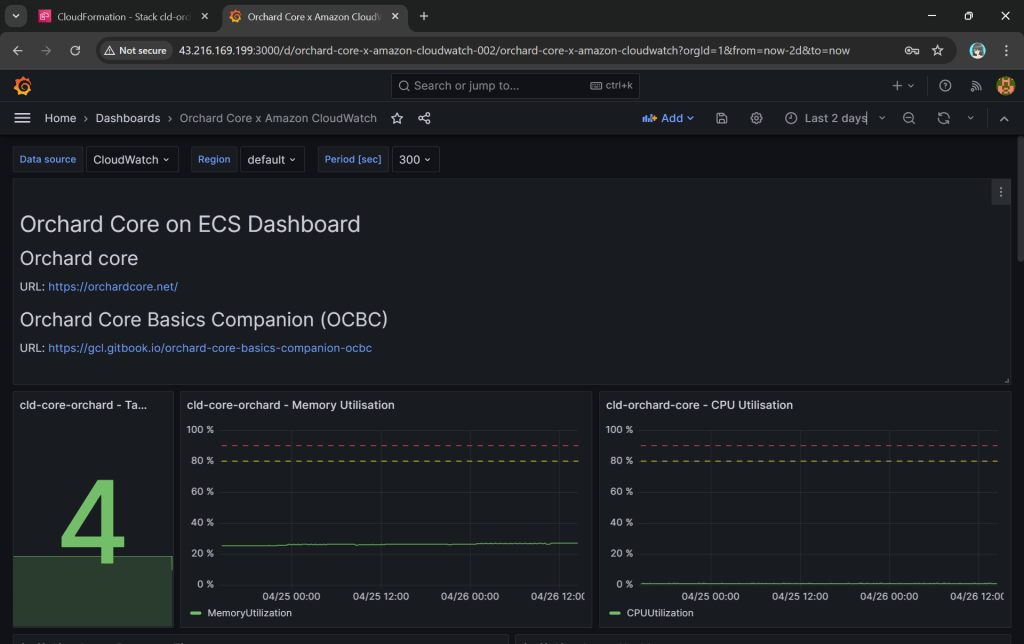Click the Grafana logo icon
Image resolution: width=1024 pixels, height=644 pixels.
click(x=22, y=86)
